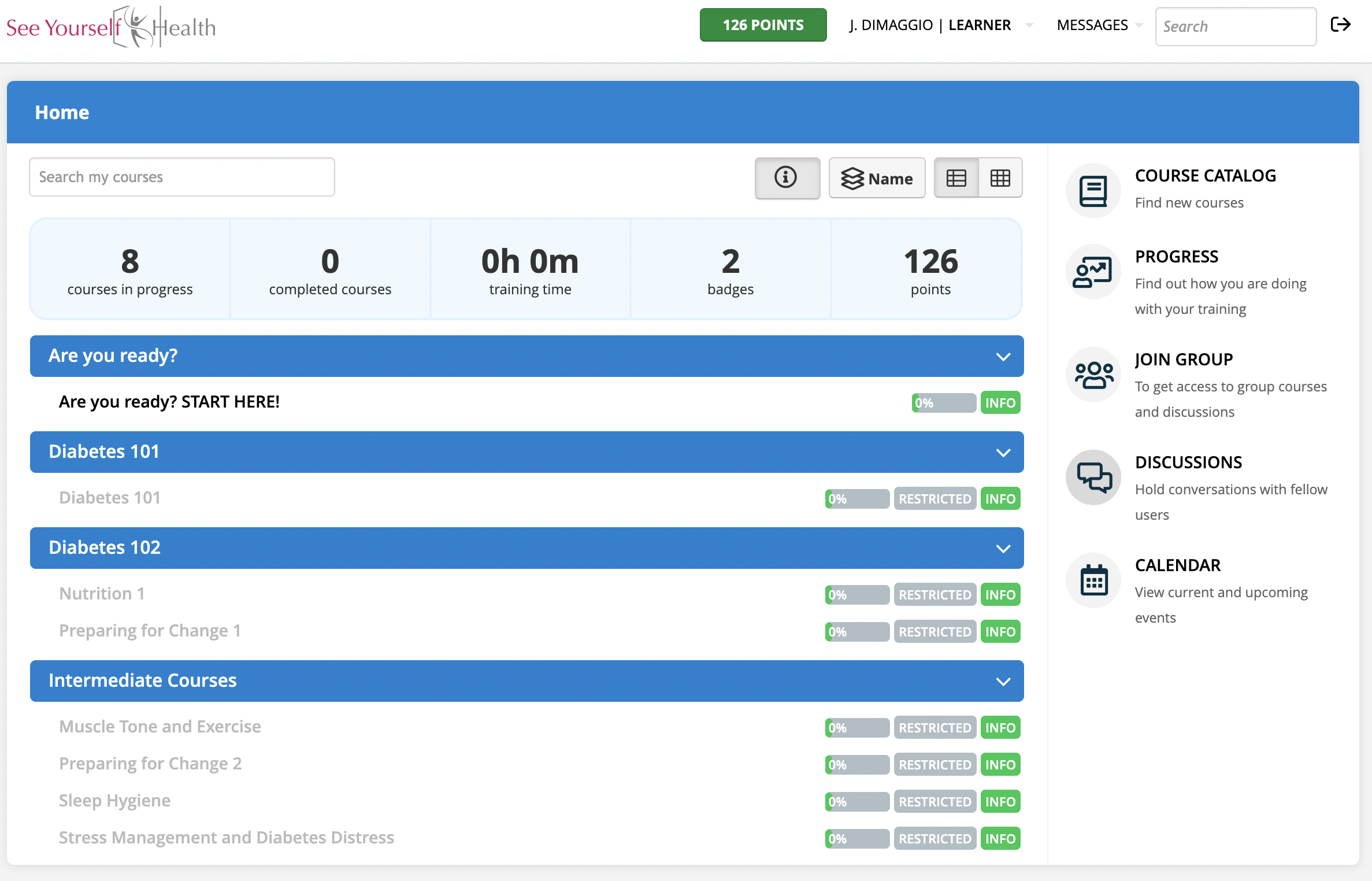
Task: Click the Progress chart icon
Action: (x=1093, y=272)
